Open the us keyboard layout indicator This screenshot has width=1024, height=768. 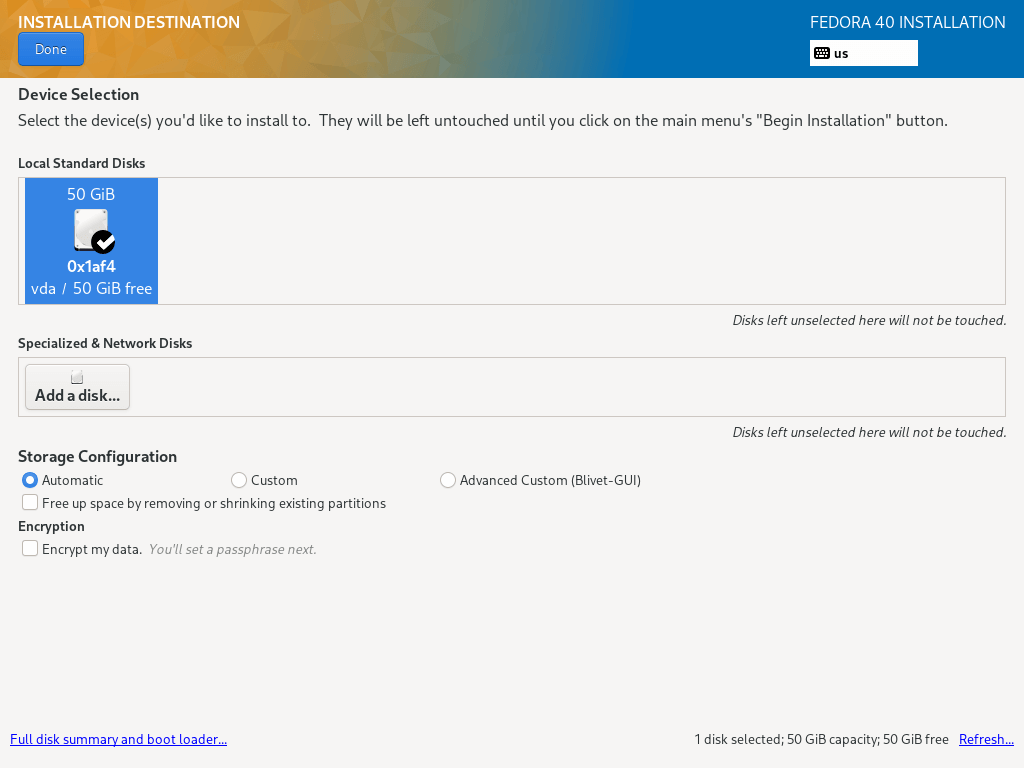click(863, 54)
